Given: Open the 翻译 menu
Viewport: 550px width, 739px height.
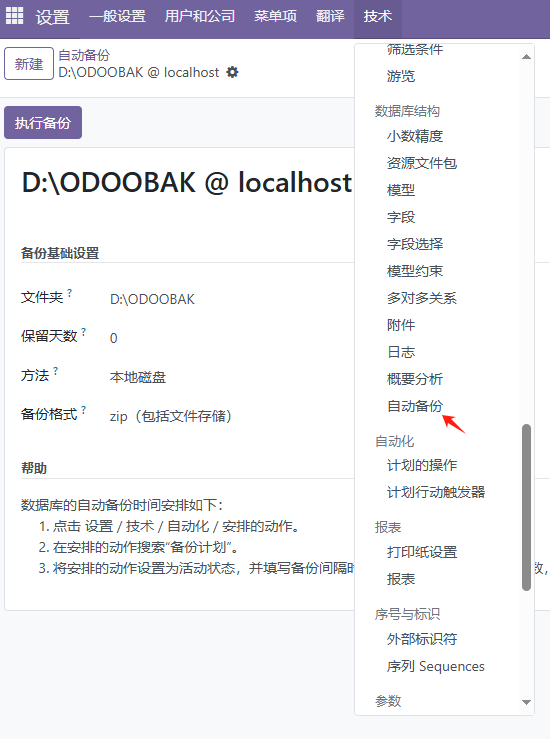Looking at the screenshot, I should coord(330,16).
